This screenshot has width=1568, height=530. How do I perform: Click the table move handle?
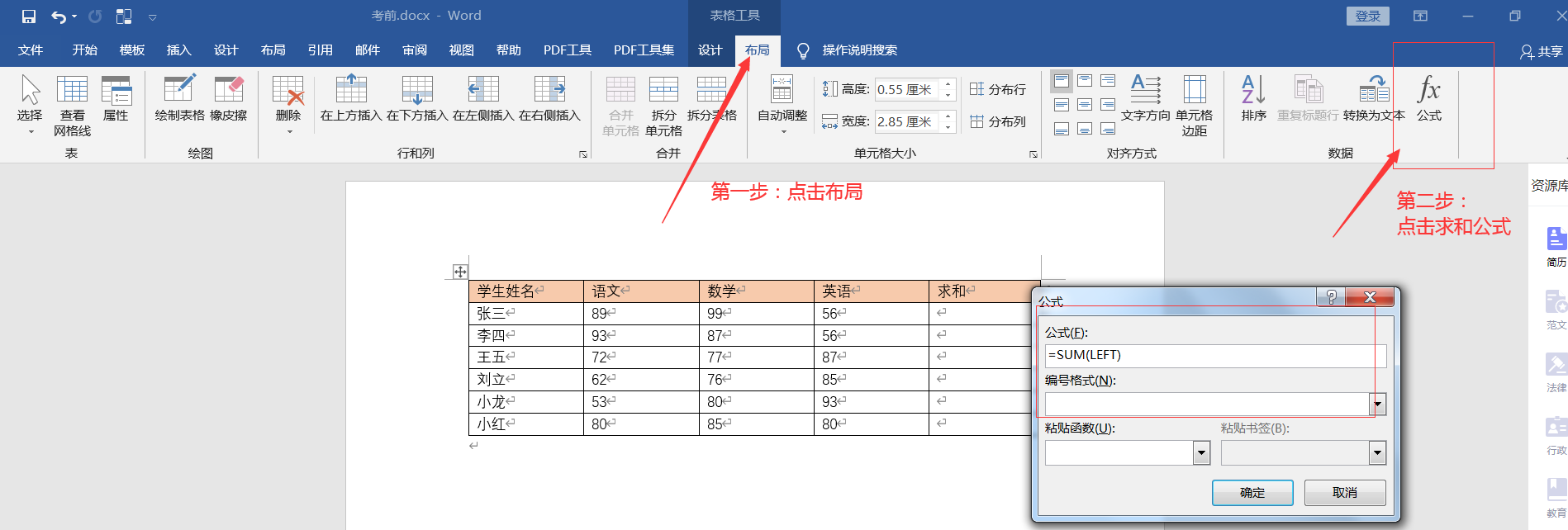pos(460,272)
